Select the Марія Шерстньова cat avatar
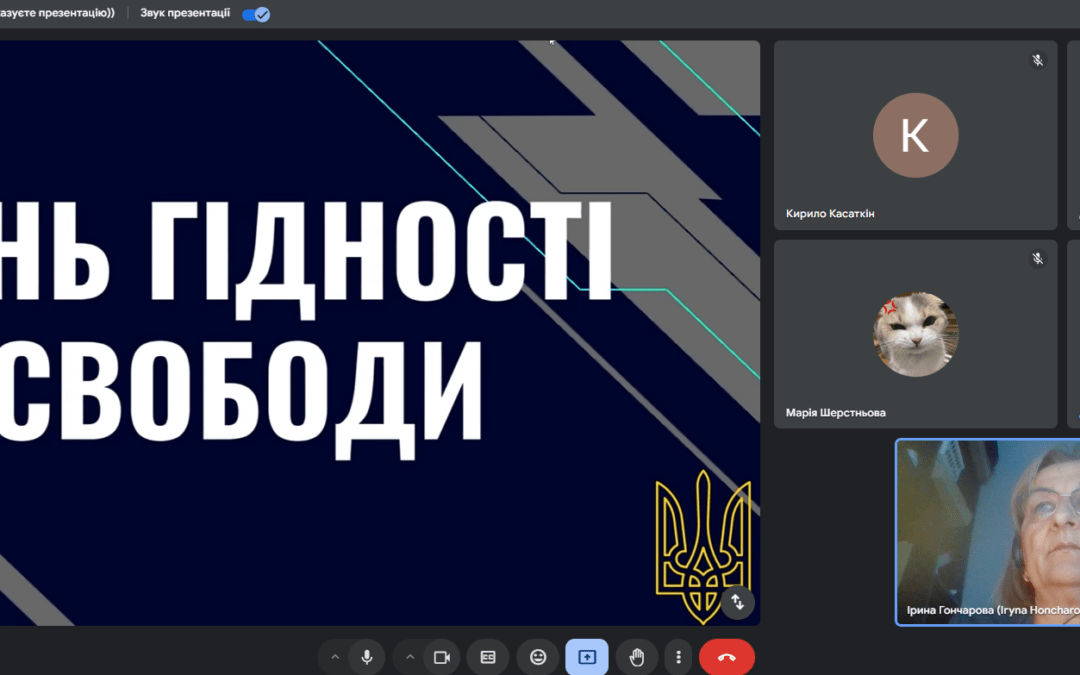The width and height of the screenshot is (1080, 675). coord(915,334)
